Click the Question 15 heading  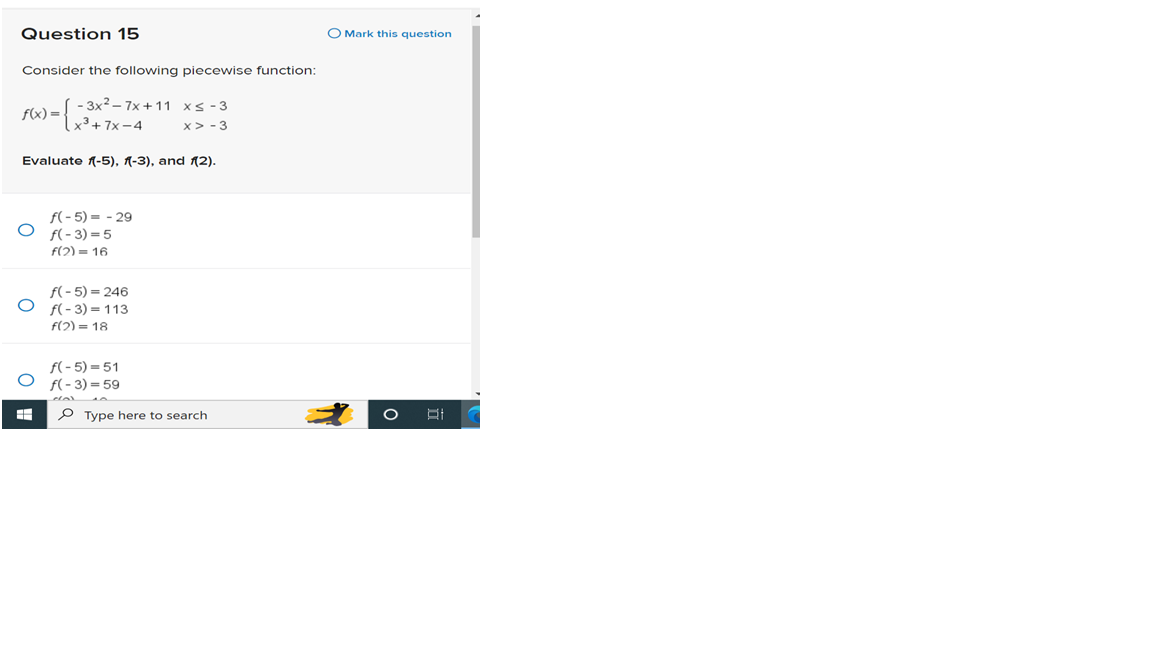(79, 33)
